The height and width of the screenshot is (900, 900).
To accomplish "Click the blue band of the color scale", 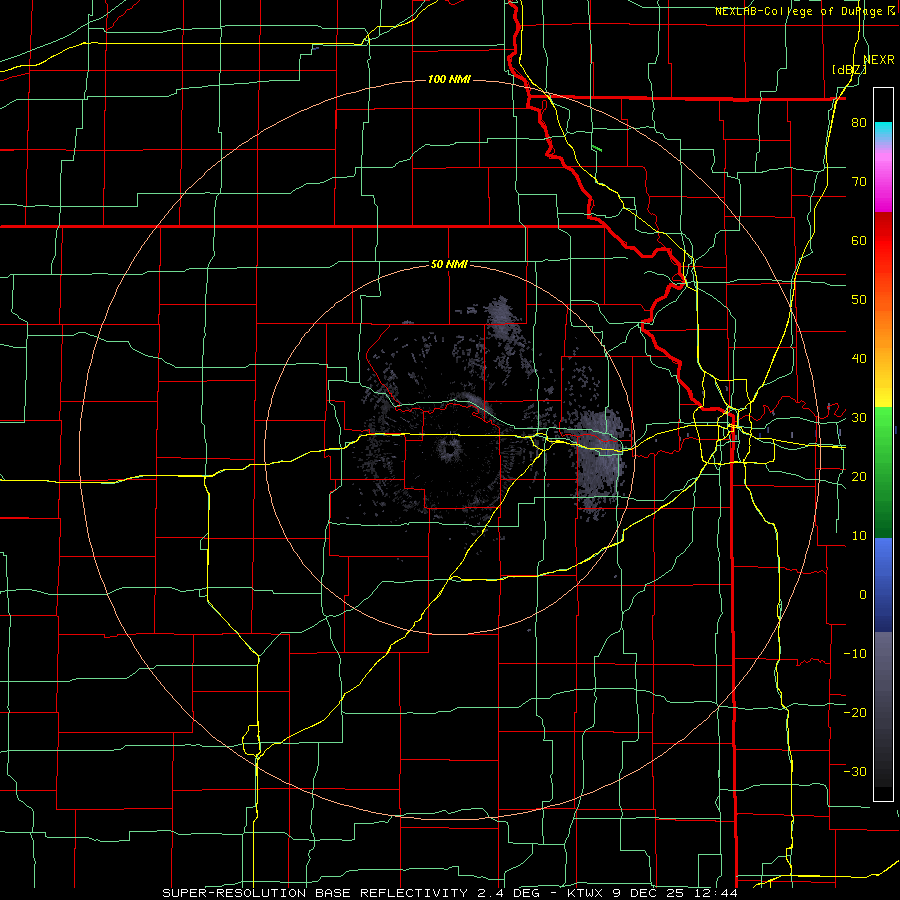I will click(883, 585).
